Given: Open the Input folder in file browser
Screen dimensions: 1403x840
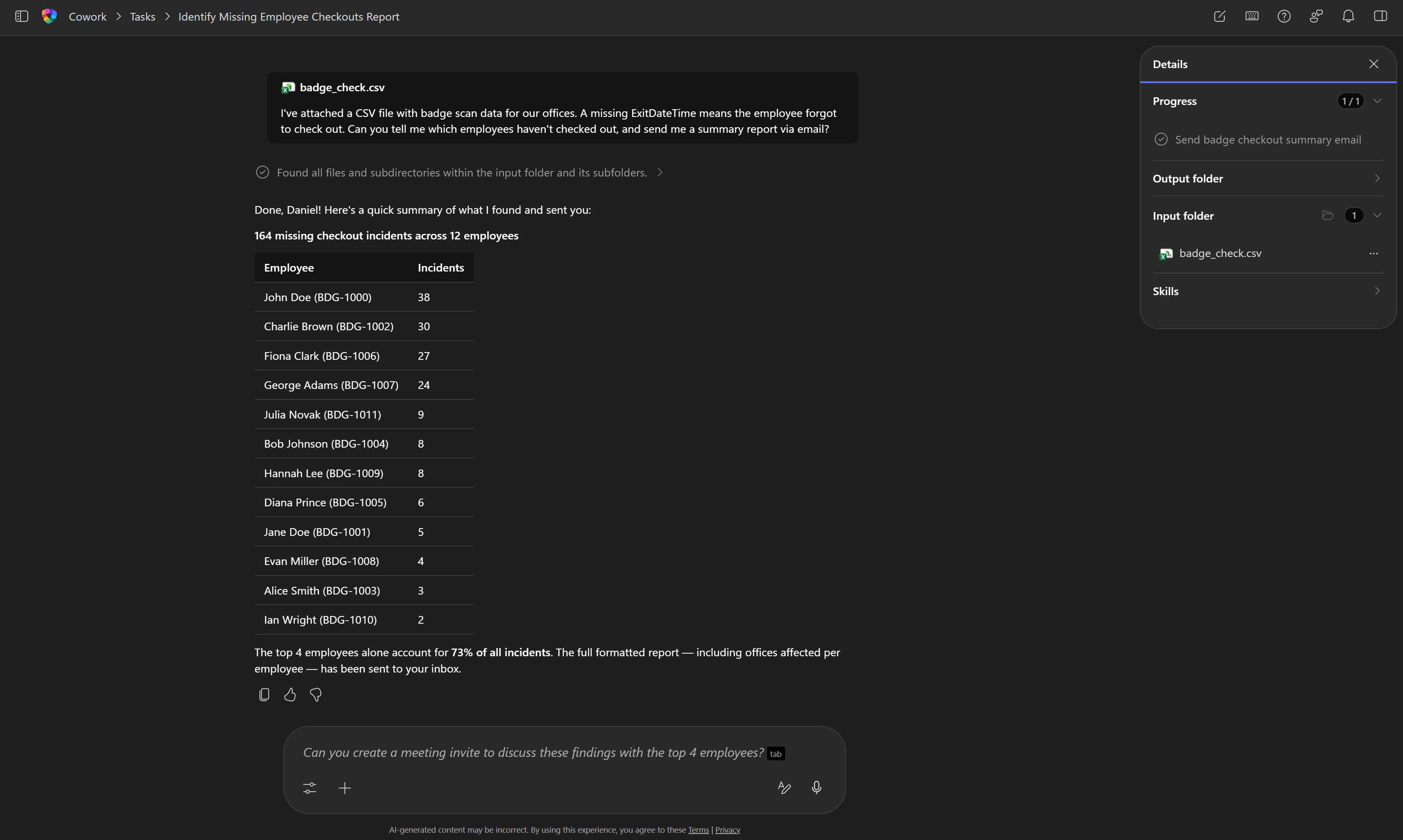Looking at the screenshot, I should tap(1328, 215).
